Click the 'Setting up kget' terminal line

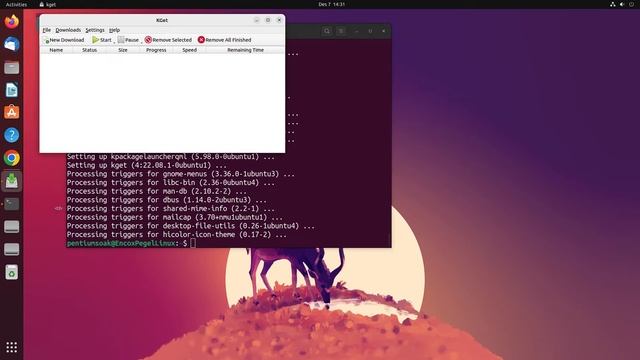(147, 165)
